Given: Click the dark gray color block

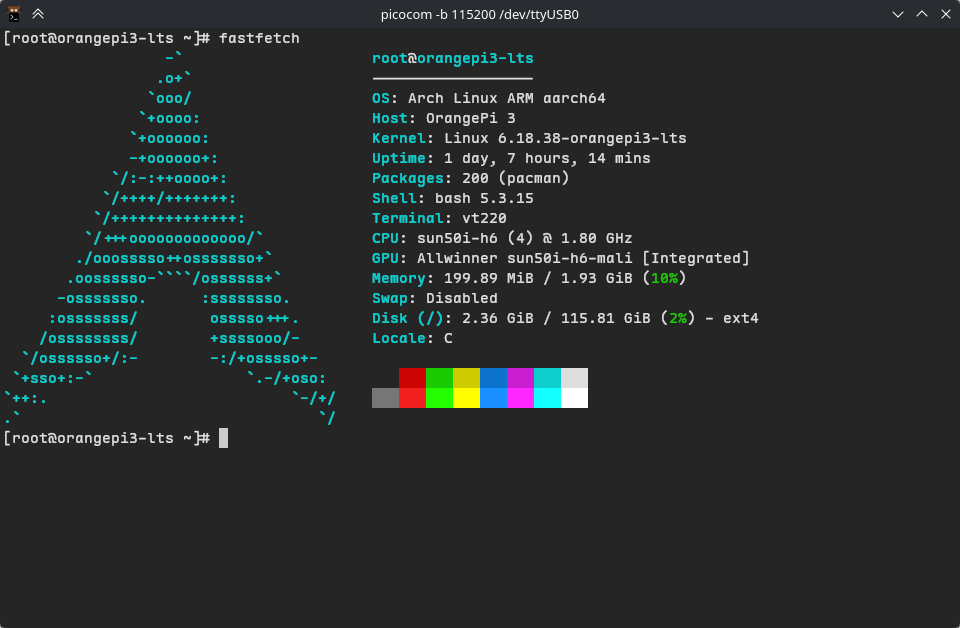Looking at the screenshot, I should (385, 398).
